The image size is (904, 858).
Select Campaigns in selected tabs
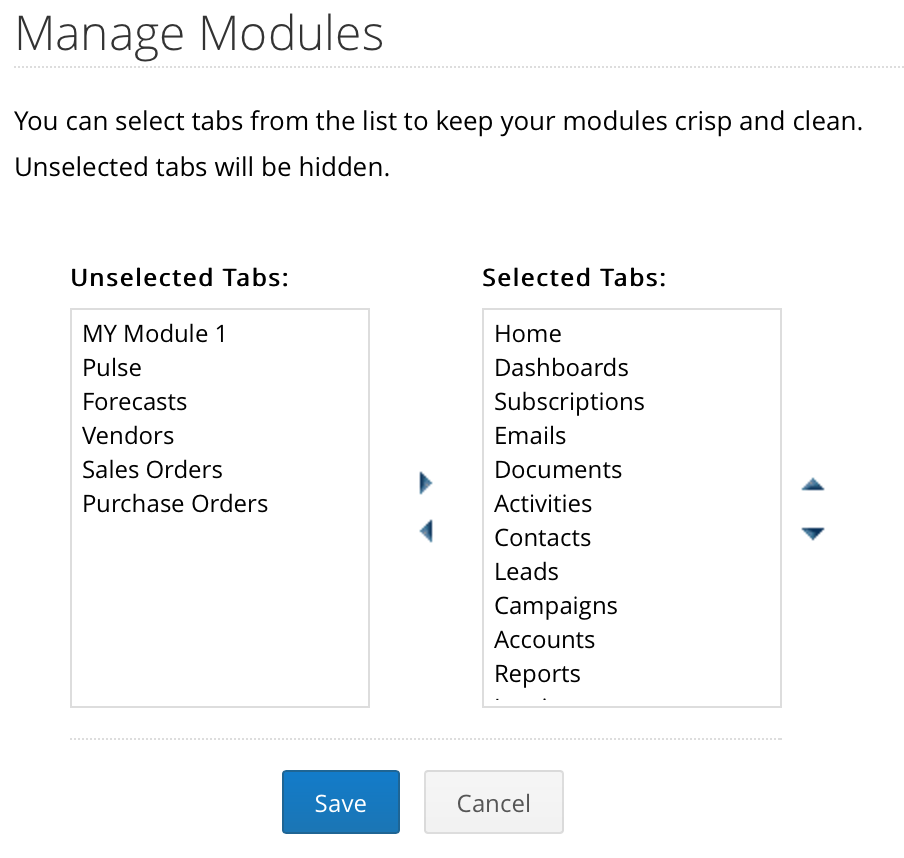(x=556, y=606)
